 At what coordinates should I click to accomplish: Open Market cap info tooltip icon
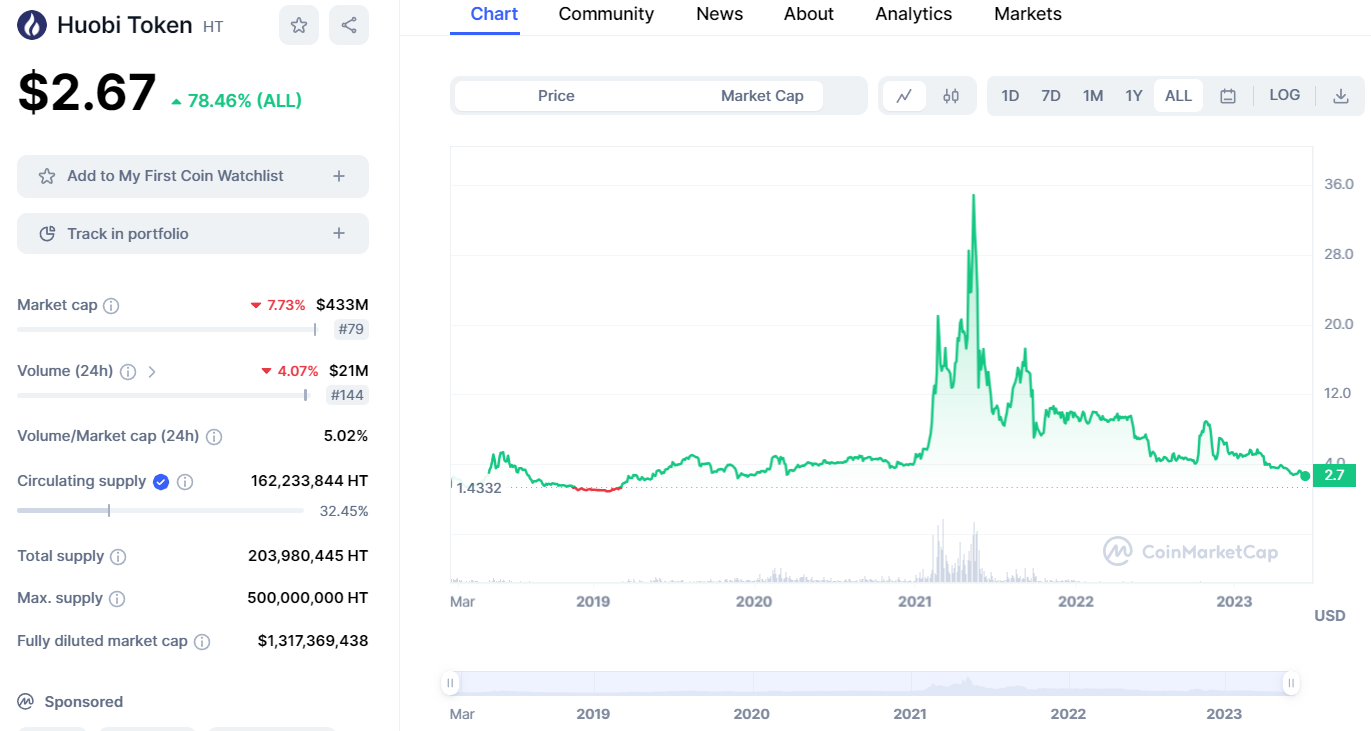click(111, 306)
